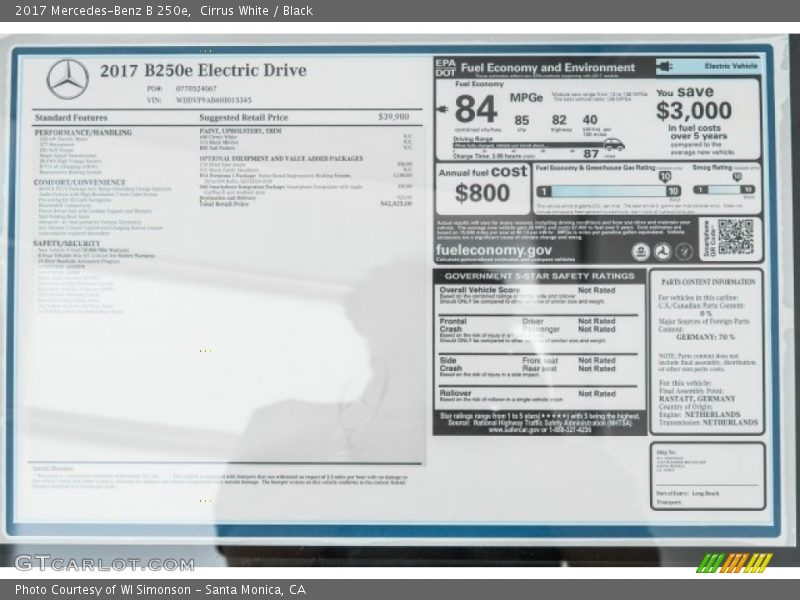Click the Suggested Retail Price heading

pyautogui.click(x=243, y=117)
